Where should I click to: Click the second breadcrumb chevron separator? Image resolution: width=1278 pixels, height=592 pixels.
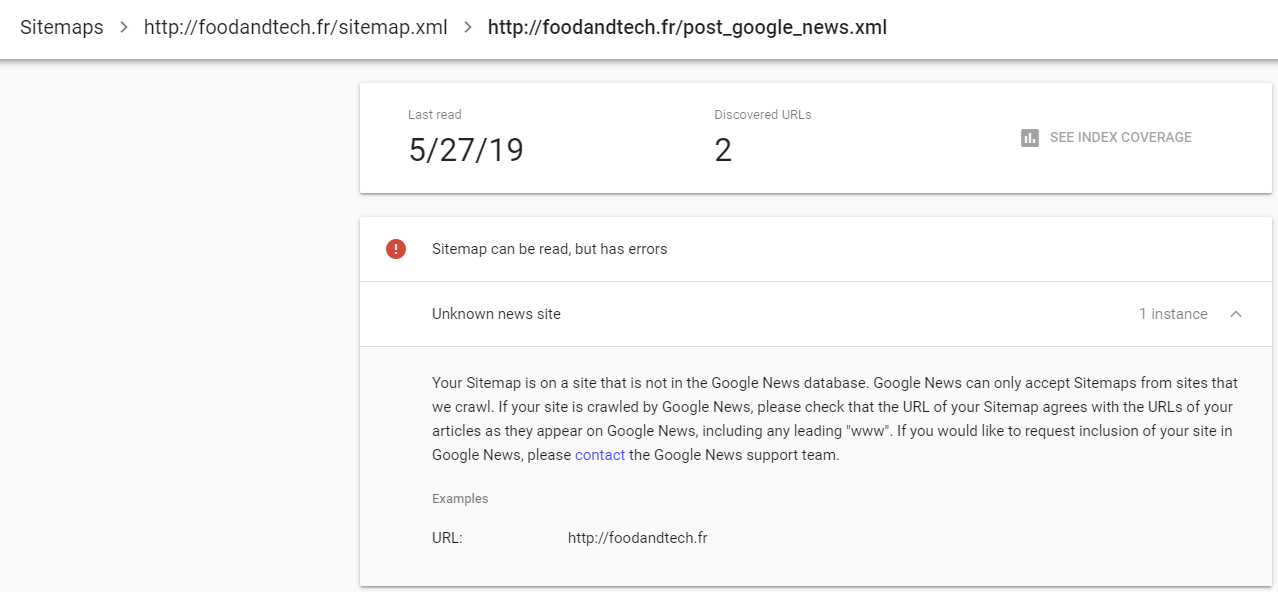(x=468, y=27)
